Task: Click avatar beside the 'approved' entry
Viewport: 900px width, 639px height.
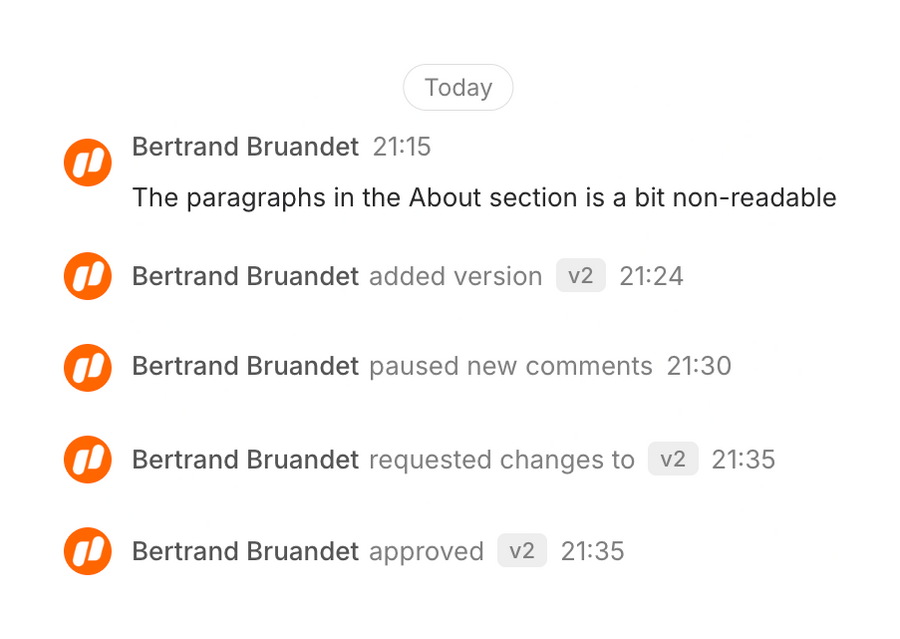Action: pos(88,551)
